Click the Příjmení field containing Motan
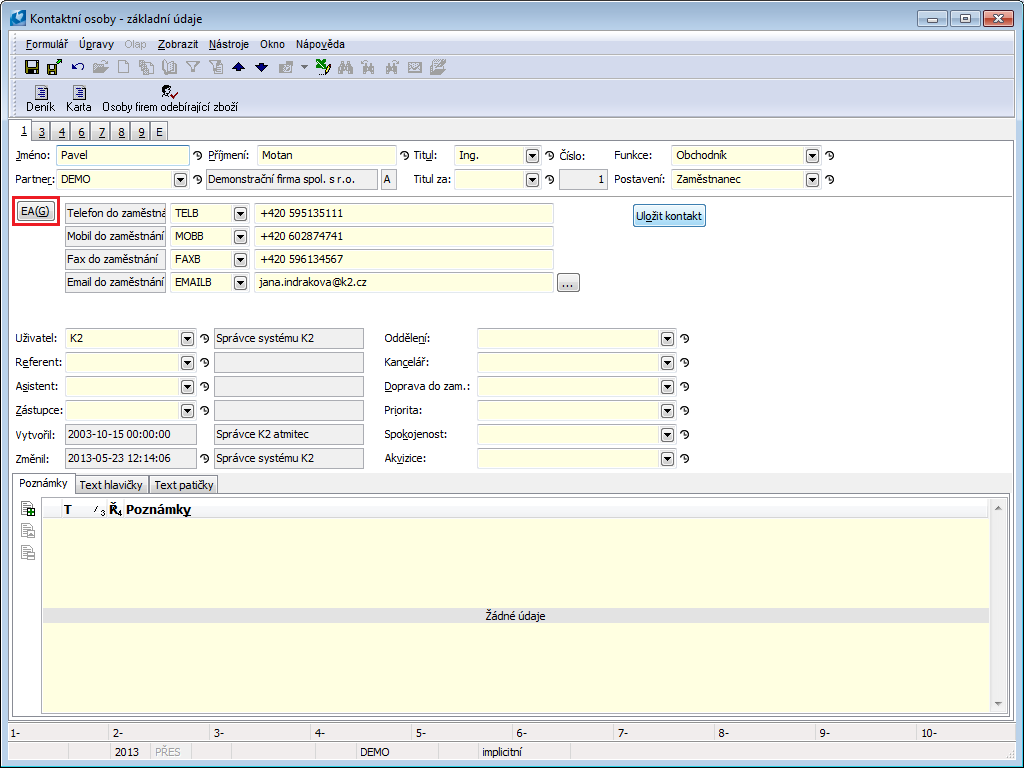The width and height of the screenshot is (1024, 768). [326, 156]
